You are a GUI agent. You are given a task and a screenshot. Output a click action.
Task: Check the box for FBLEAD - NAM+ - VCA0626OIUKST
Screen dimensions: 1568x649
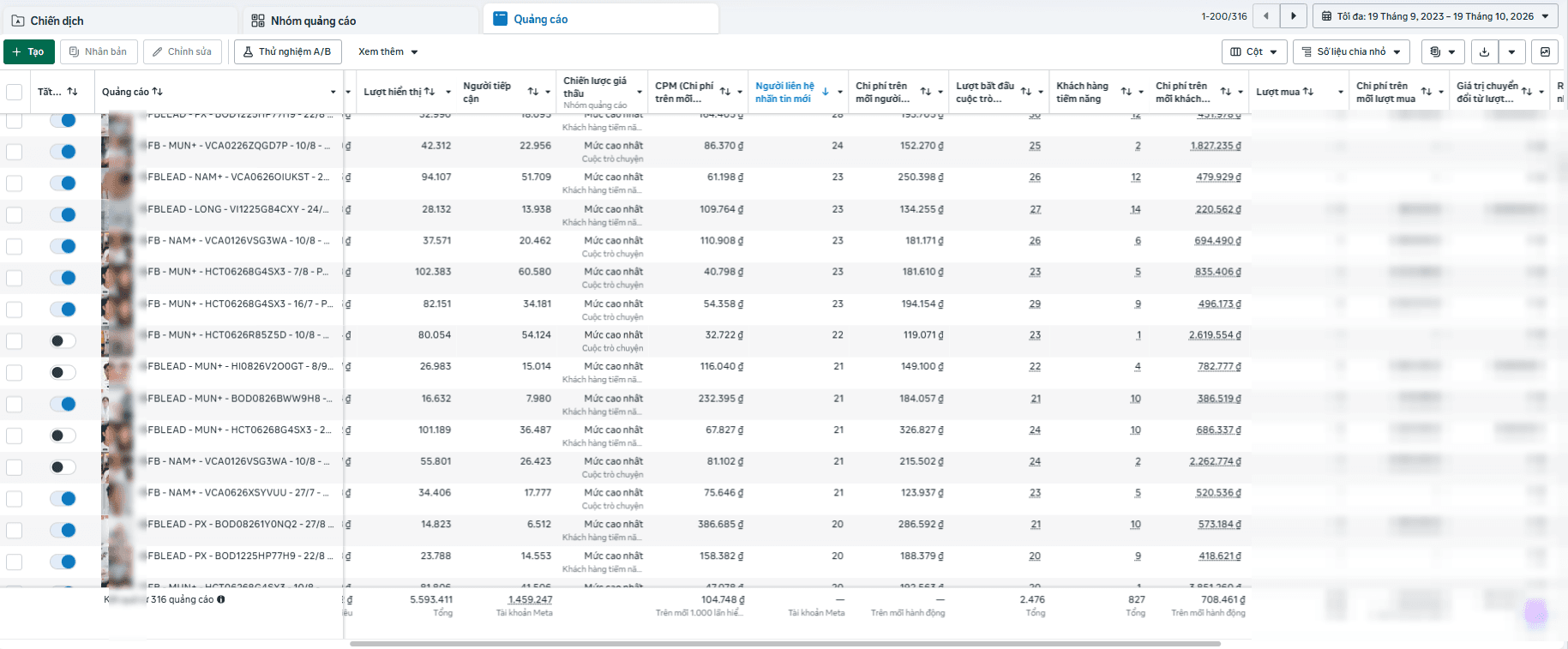click(15, 183)
